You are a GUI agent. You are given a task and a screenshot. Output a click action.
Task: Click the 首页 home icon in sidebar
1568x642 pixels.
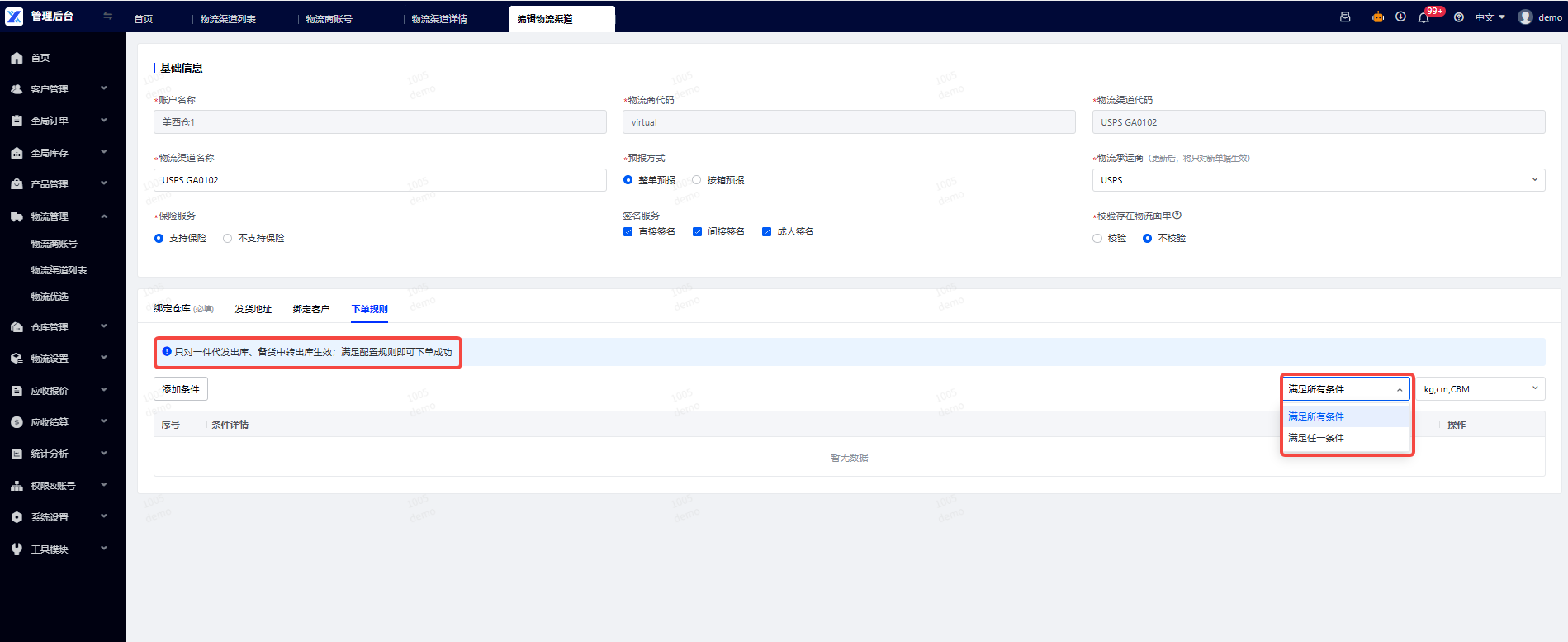17,58
